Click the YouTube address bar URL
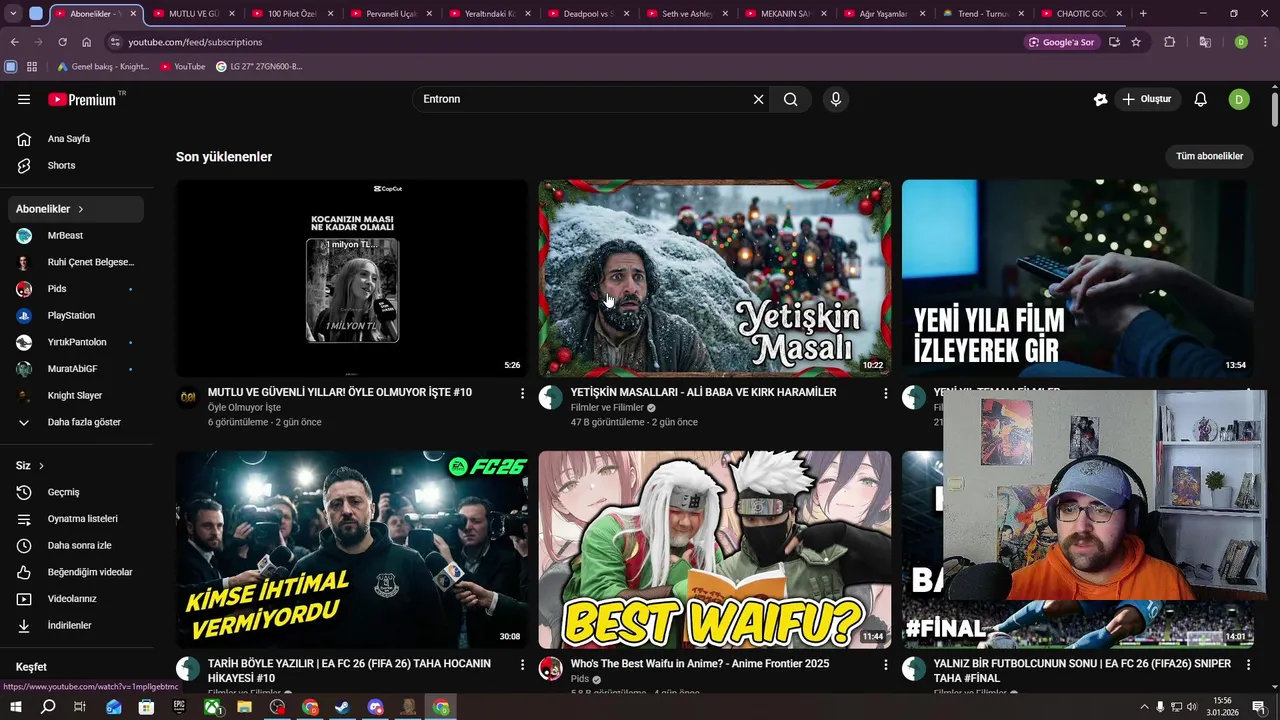The height and width of the screenshot is (720, 1280). point(195,42)
